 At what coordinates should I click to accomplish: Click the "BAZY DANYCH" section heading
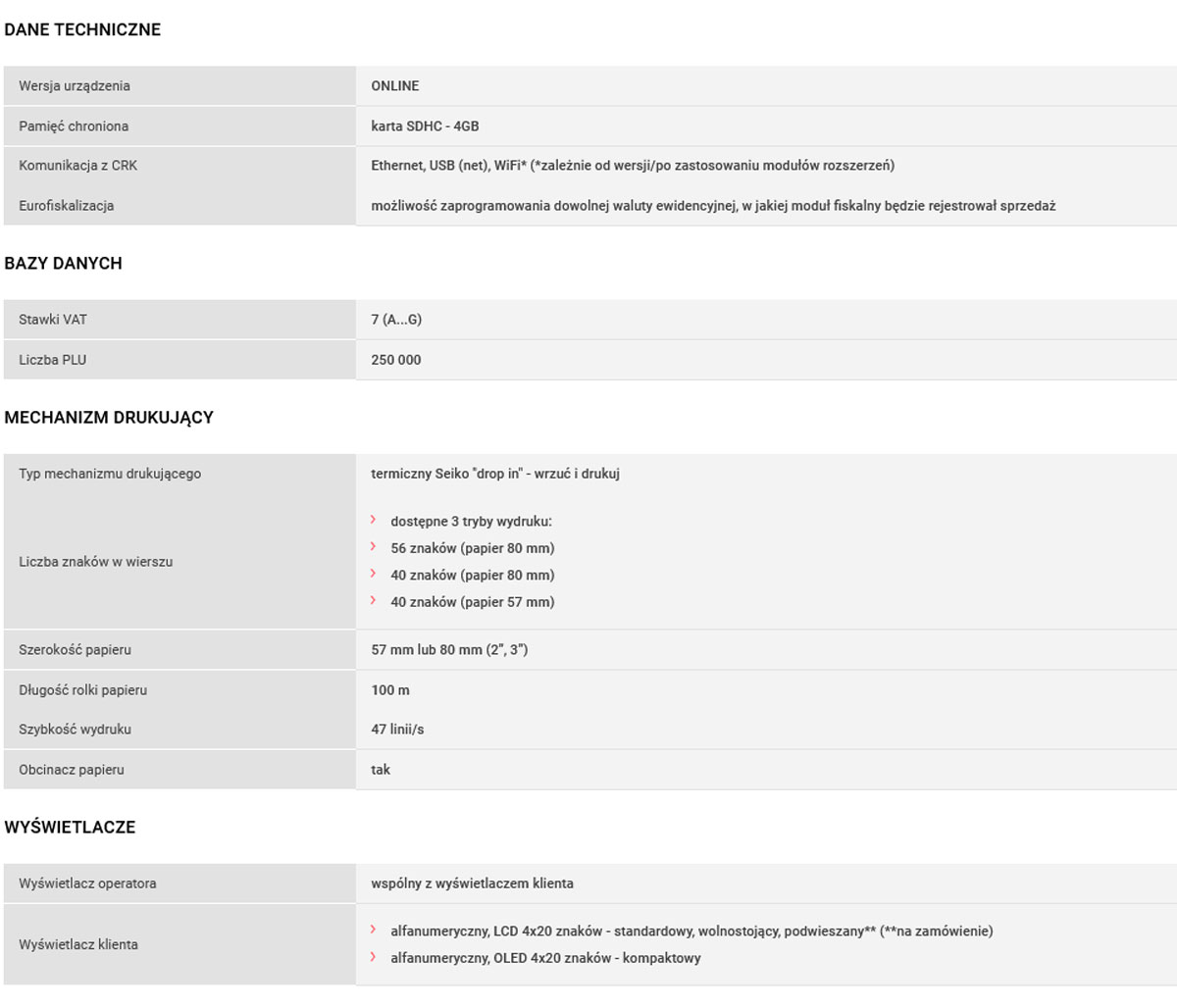click(x=63, y=263)
